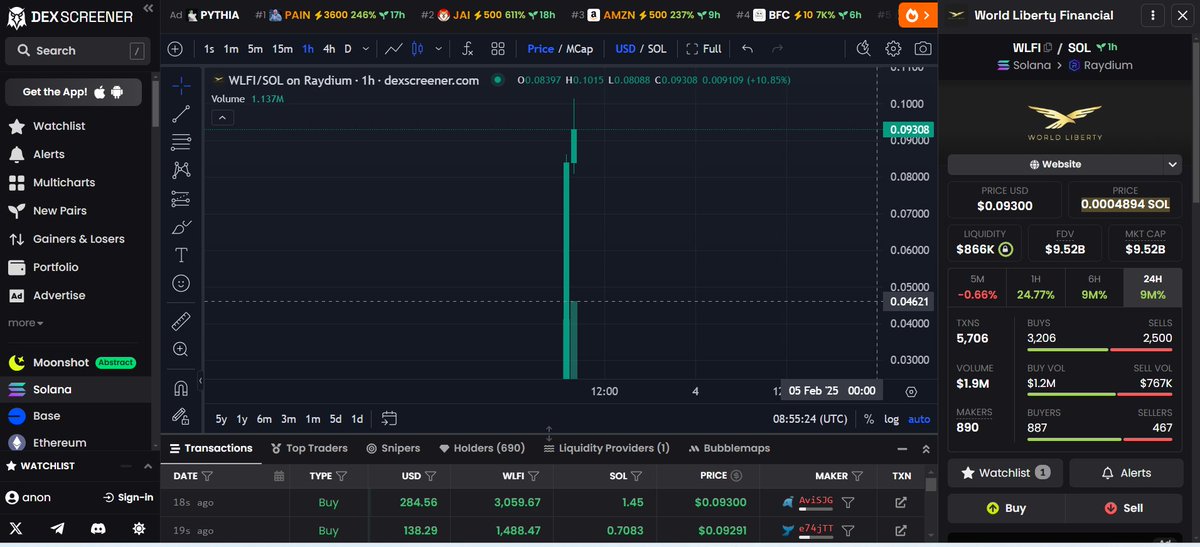Screen dimensions: 1200x547
Task: Open the Telegram social link
Action: click(x=57, y=528)
